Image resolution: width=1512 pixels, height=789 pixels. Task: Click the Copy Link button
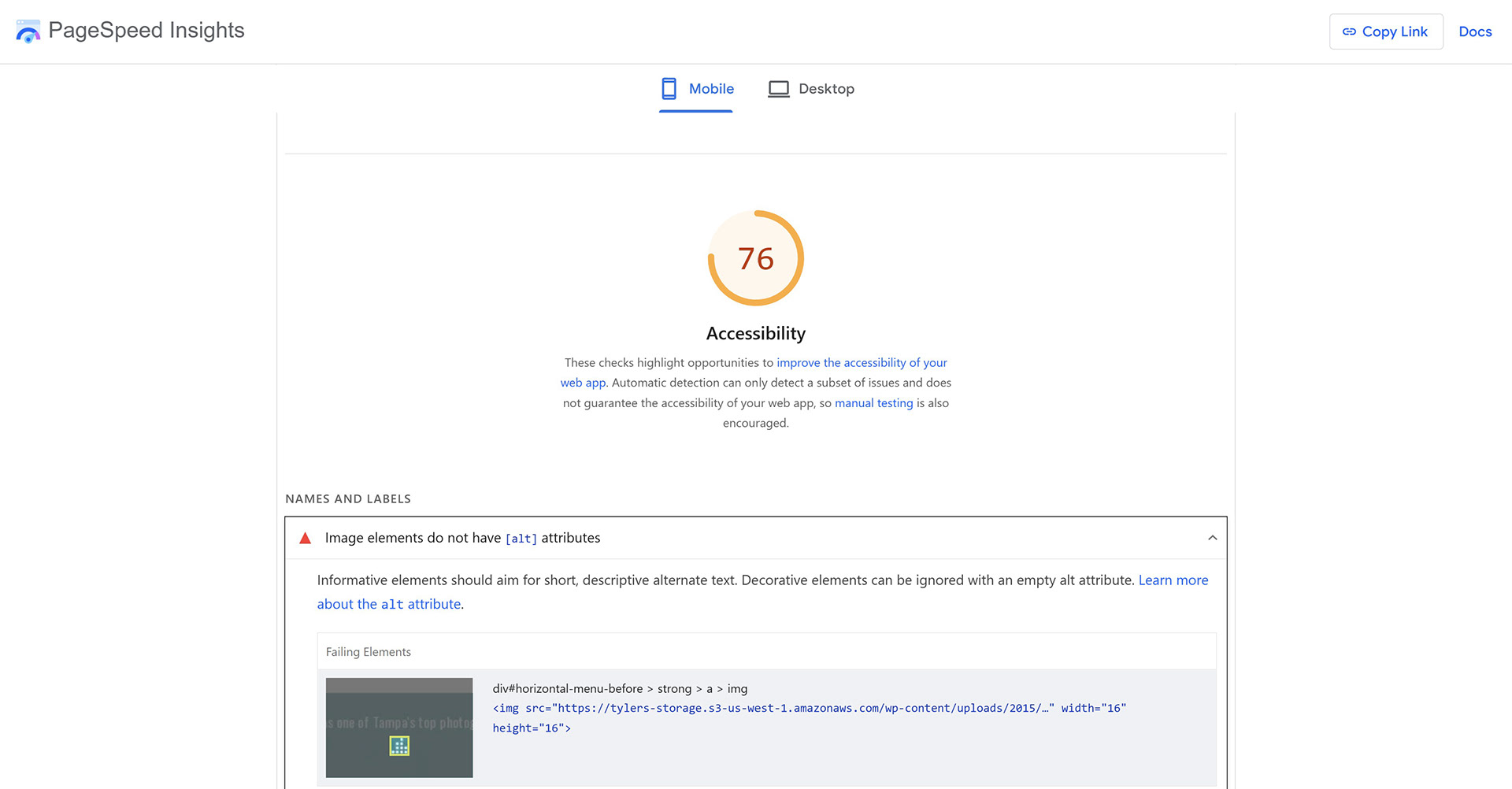coord(1386,31)
